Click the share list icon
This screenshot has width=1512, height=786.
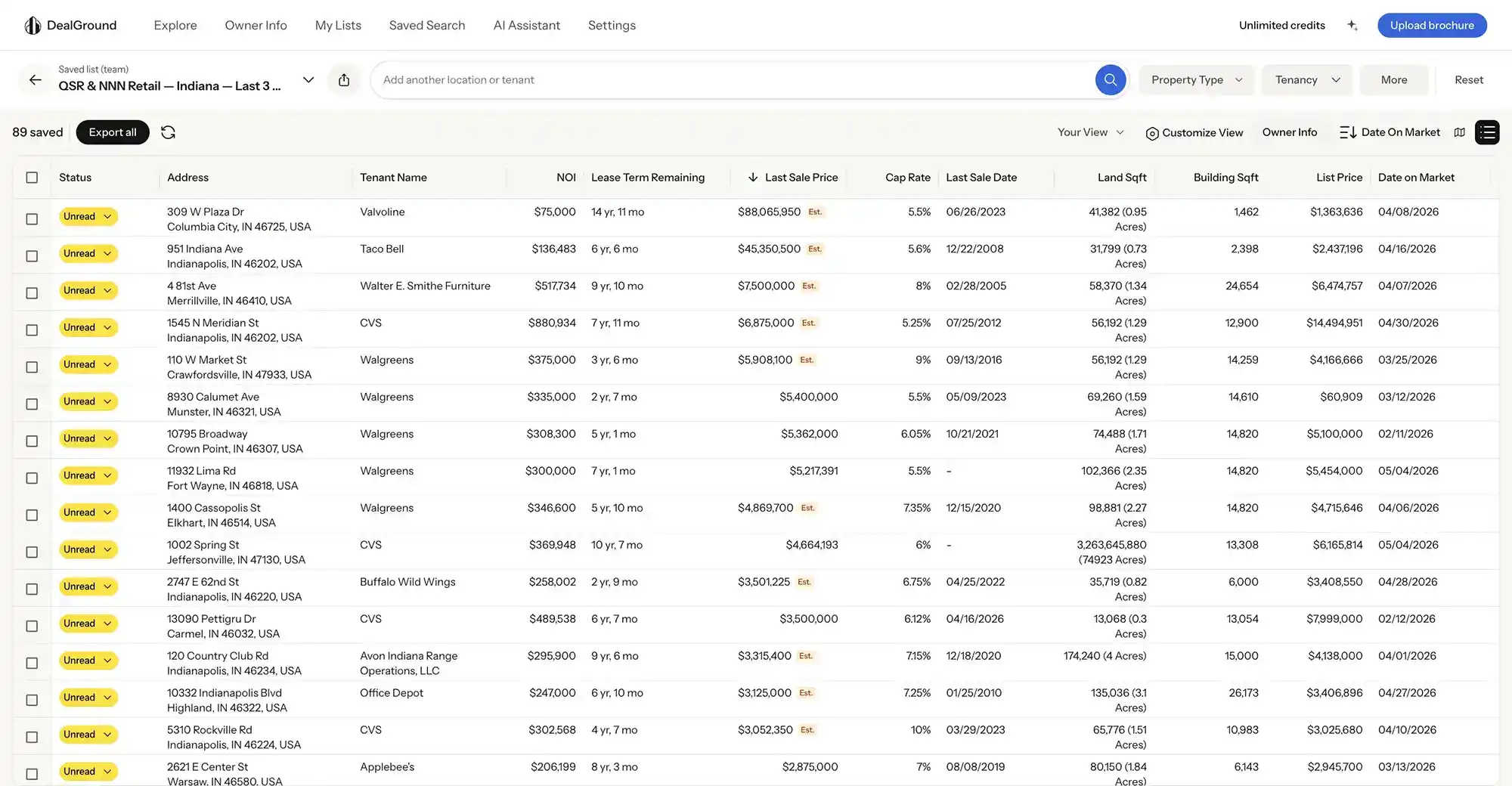coord(344,79)
